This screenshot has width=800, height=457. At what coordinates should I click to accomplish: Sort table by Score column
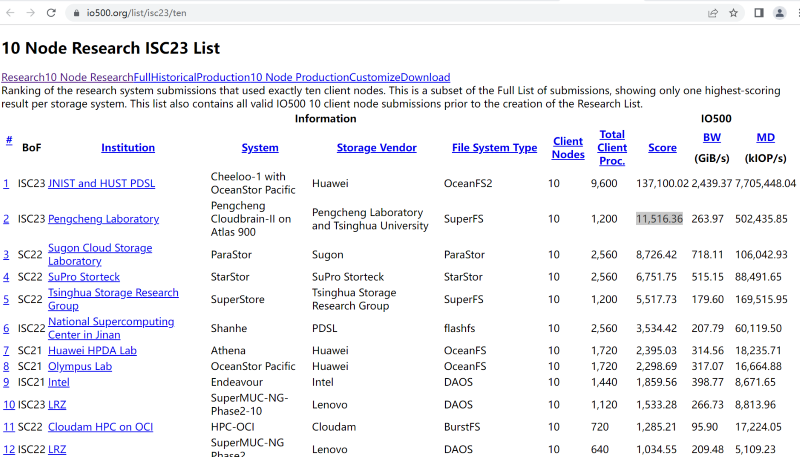tap(662, 148)
